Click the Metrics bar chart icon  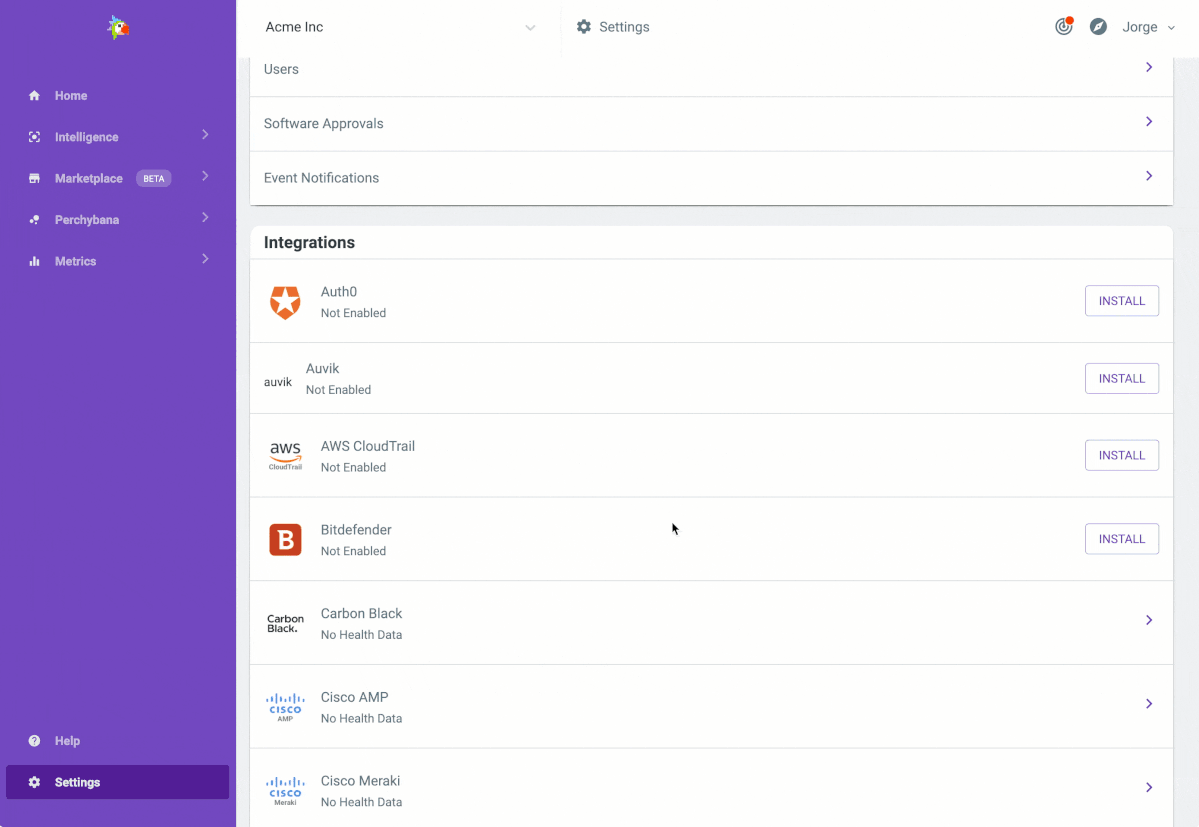pos(34,261)
